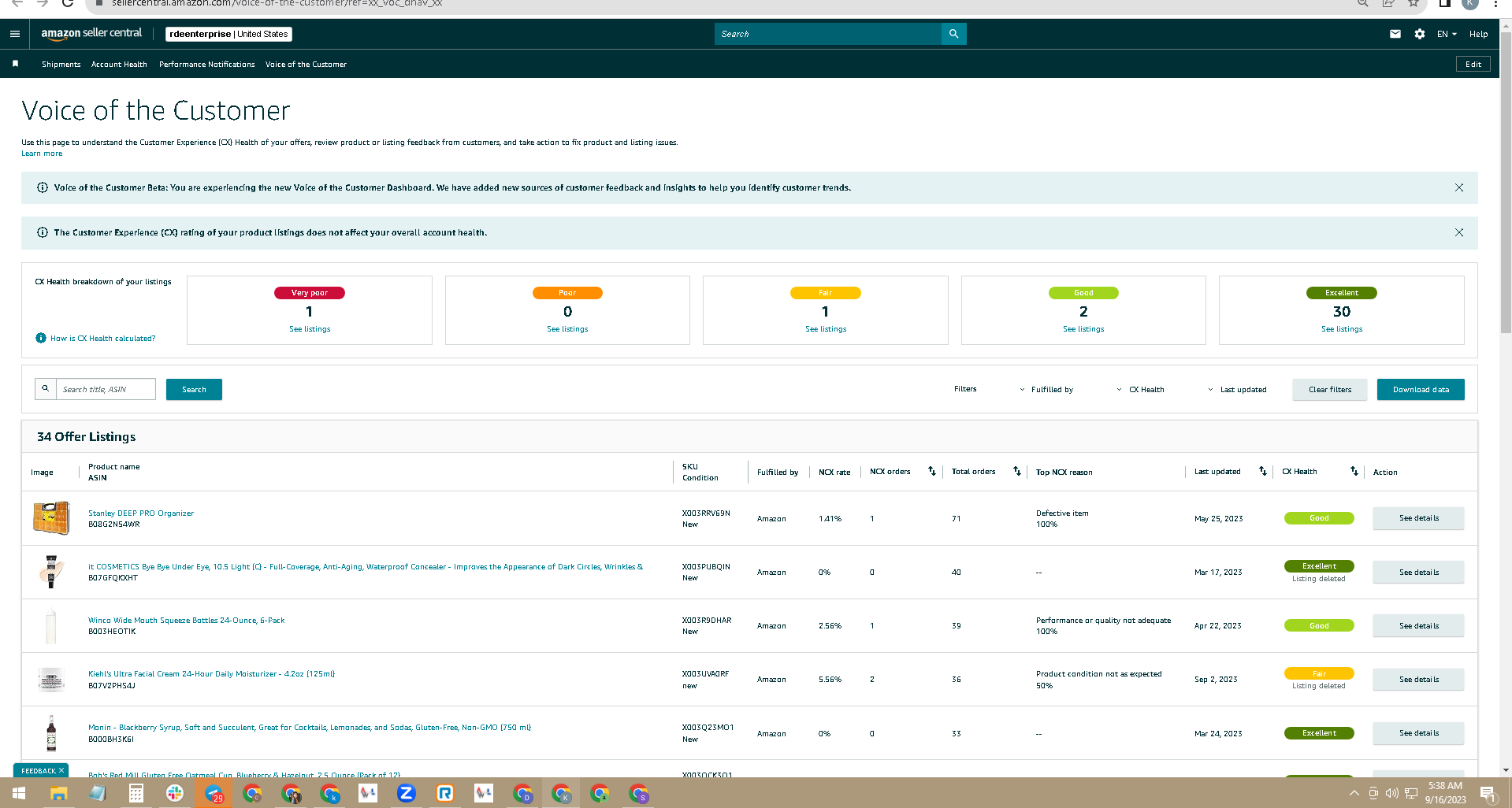
Task: Open the Zoom app in the taskbar
Action: (406, 793)
